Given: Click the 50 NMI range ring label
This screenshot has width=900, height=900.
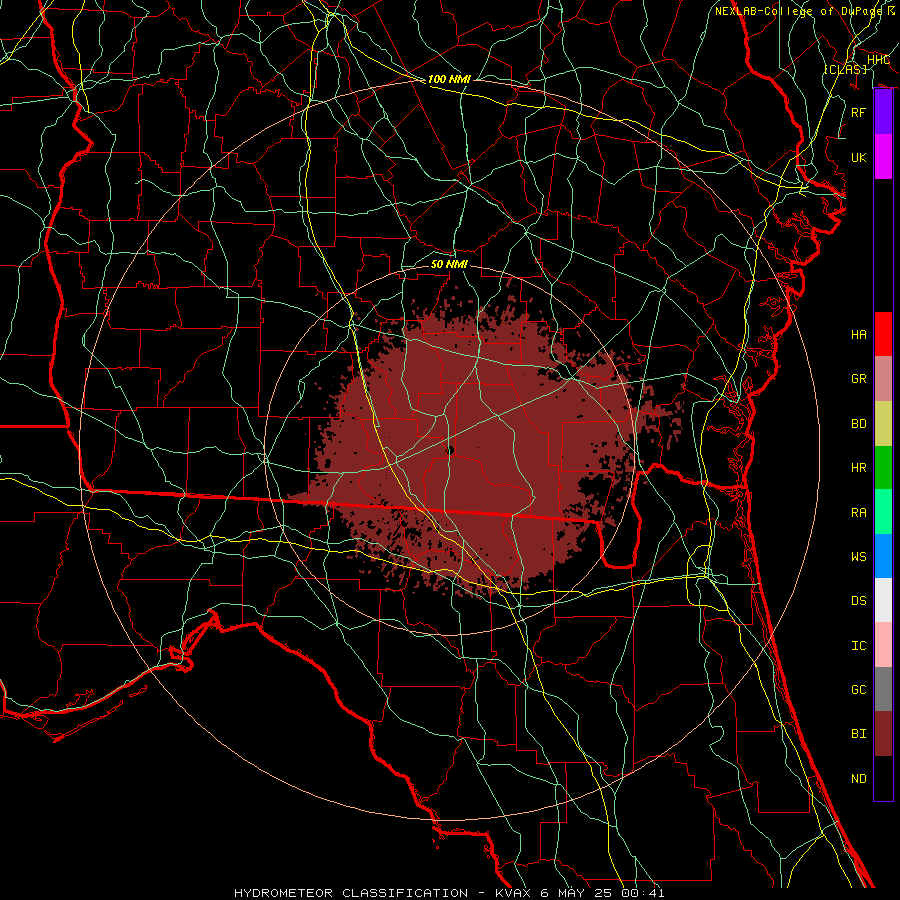Looking at the screenshot, I should tap(449, 264).
